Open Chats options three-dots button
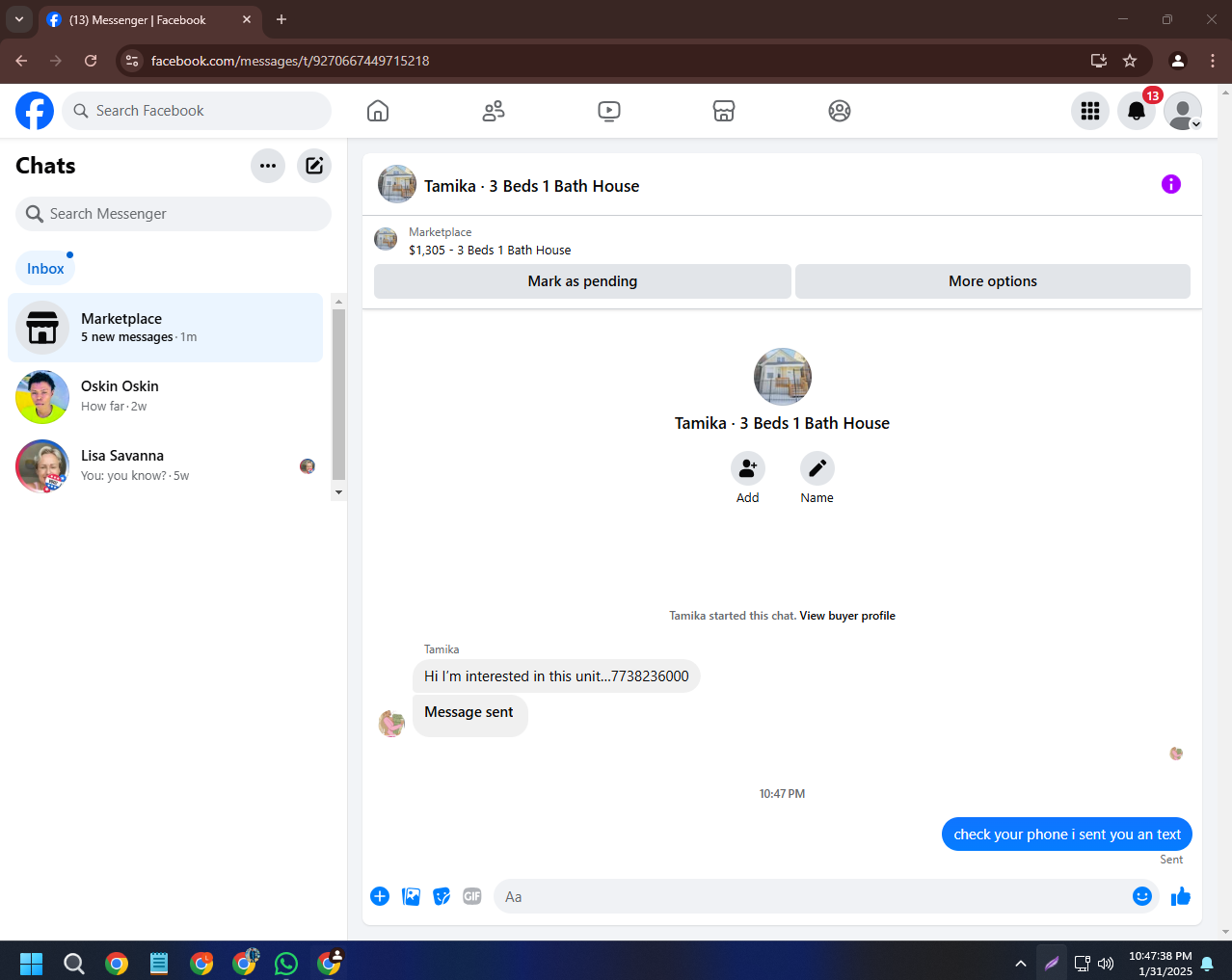Viewport: 1232px width, 980px height. click(x=268, y=166)
